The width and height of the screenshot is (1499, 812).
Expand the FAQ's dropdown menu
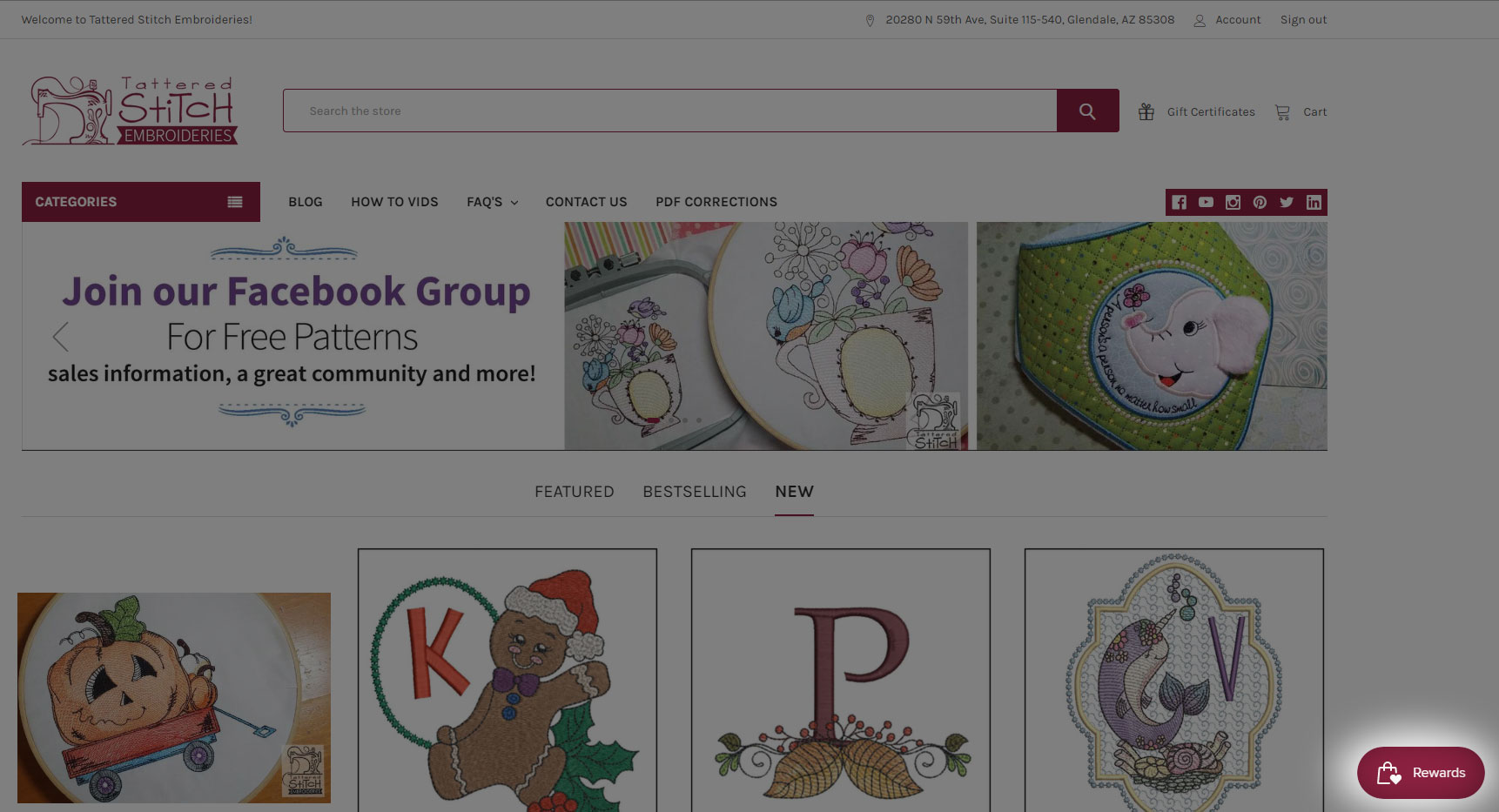click(493, 202)
